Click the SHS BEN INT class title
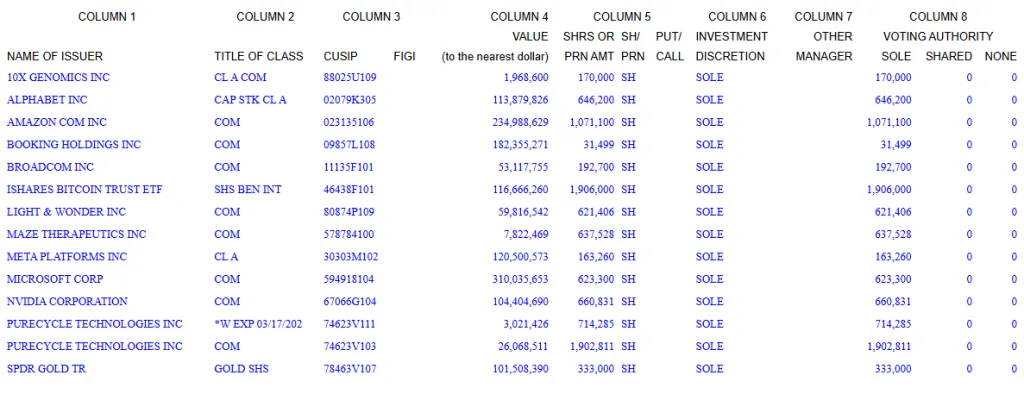 248,189
